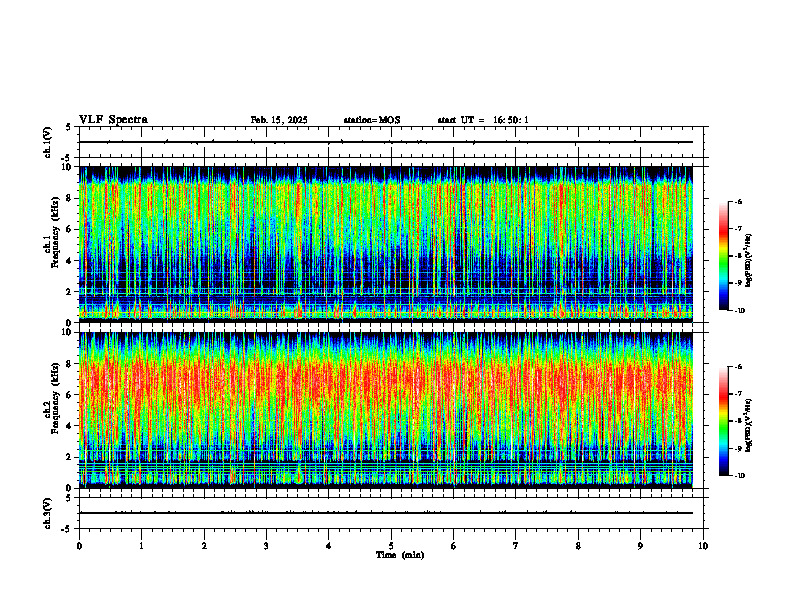Click the "station=MOS" header label
Image resolution: width=792 pixels, height=612 pixels.
coord(372,120)
